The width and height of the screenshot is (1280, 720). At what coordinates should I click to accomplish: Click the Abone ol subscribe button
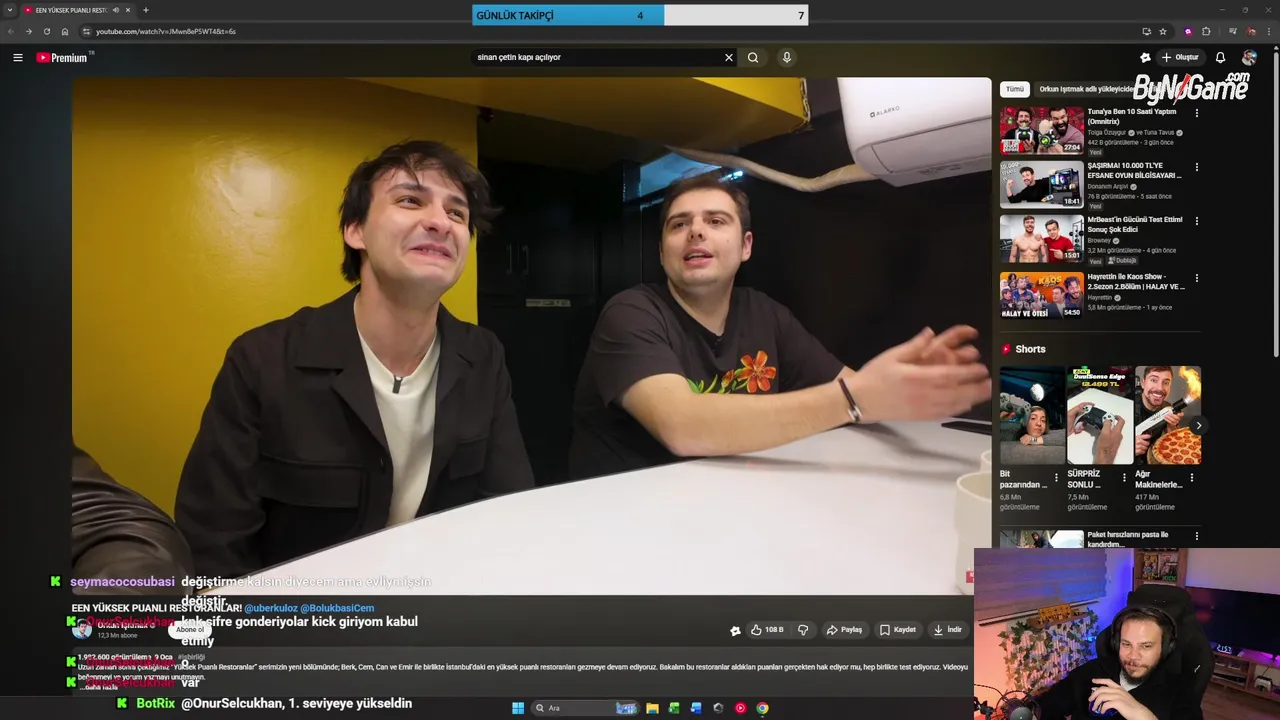tap(189, 630)
